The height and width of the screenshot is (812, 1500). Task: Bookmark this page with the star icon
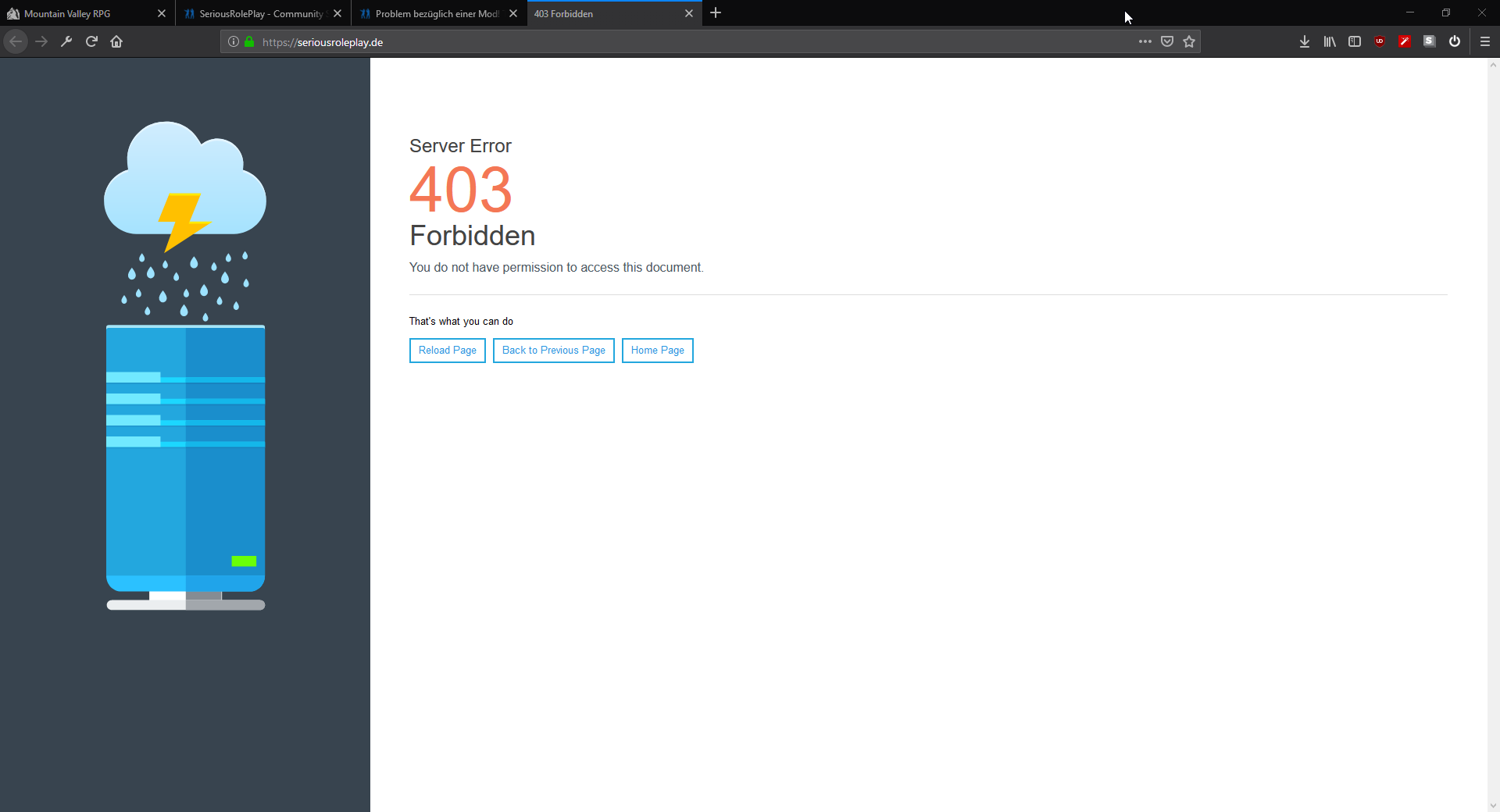pyautogui.click(x=1189, y=41)
